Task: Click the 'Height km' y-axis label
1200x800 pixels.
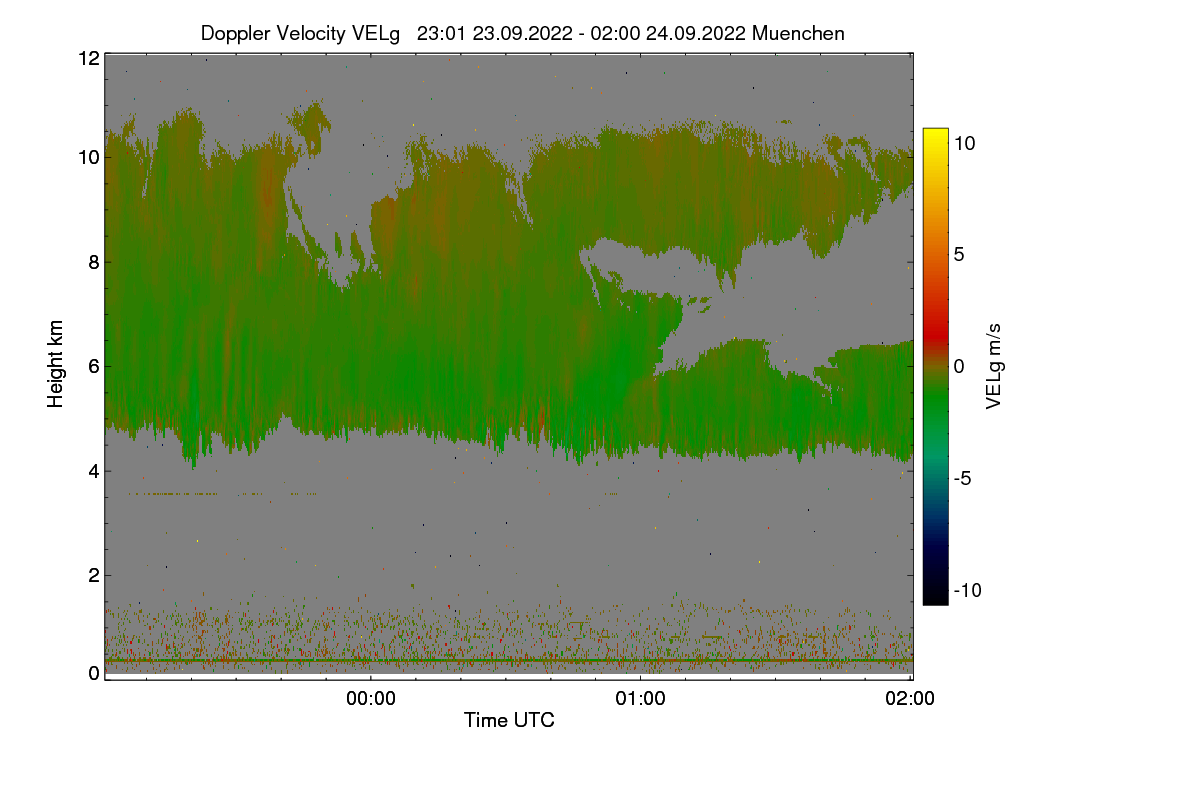Action: click(x=56, y=364)
